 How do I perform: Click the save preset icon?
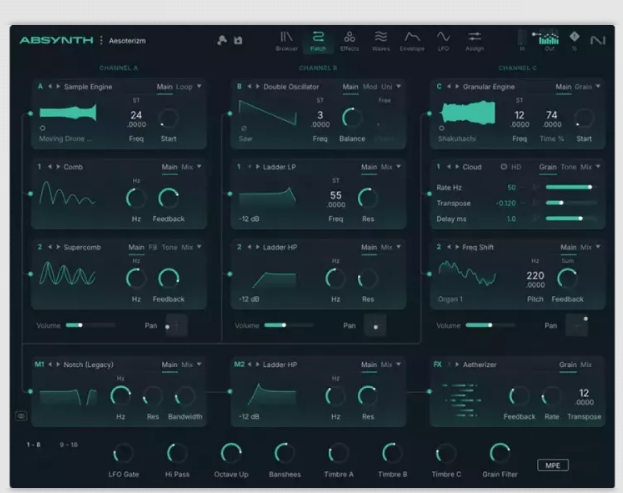coord(238,40)
